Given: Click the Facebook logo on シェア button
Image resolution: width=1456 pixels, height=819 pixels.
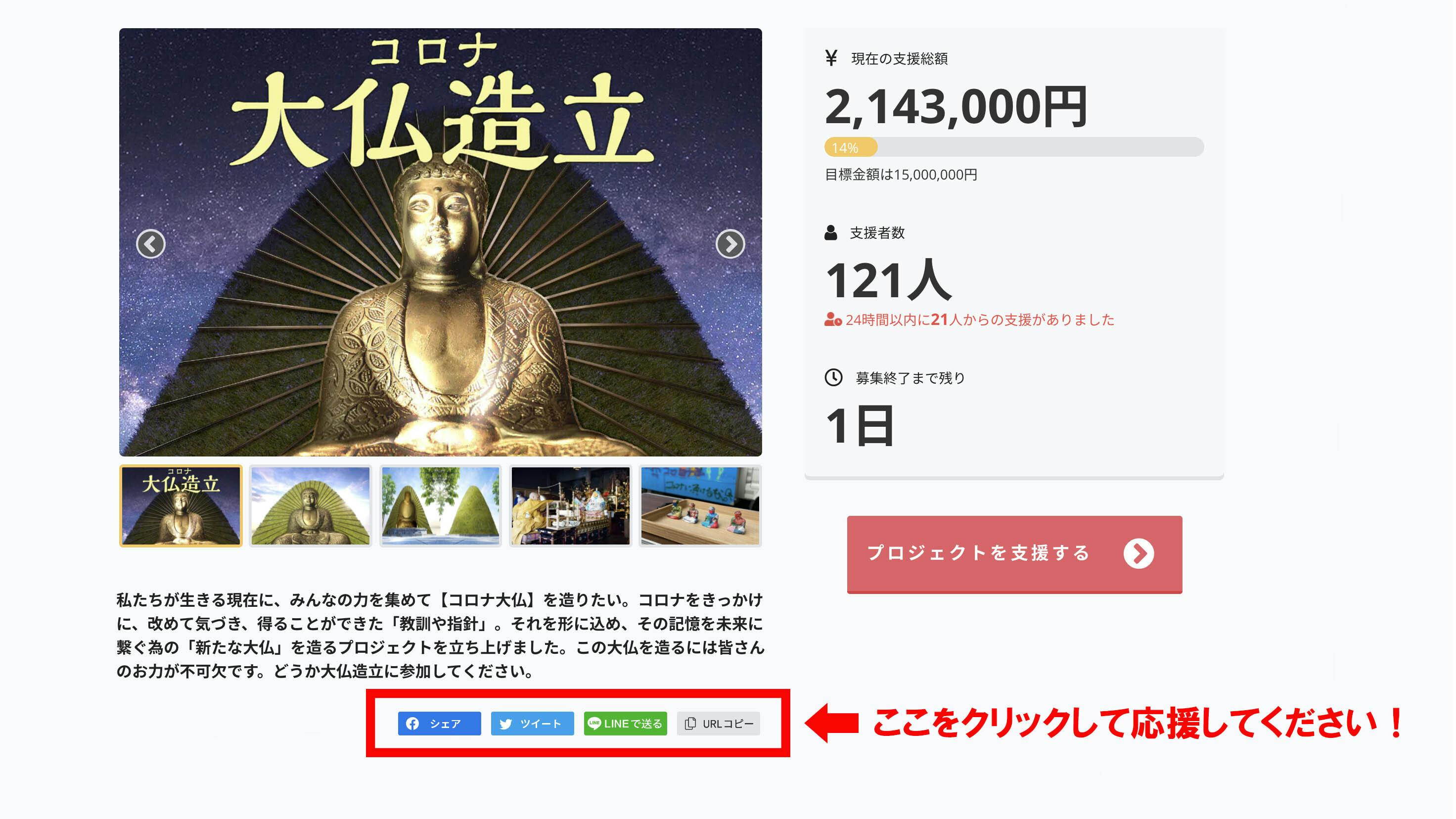Looking at the screenshot, I should click(412, 724).
